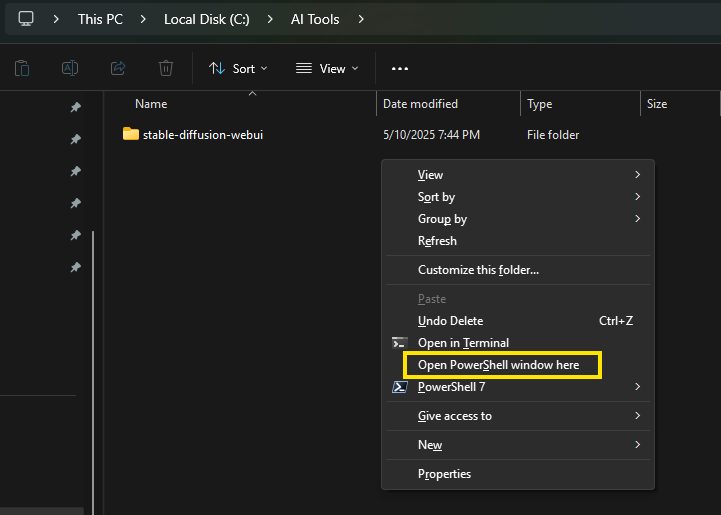Expand chevron after This PC in address bar
Image resolution: width=721 pixels, height=515 pixels.
tap(143, 19)
